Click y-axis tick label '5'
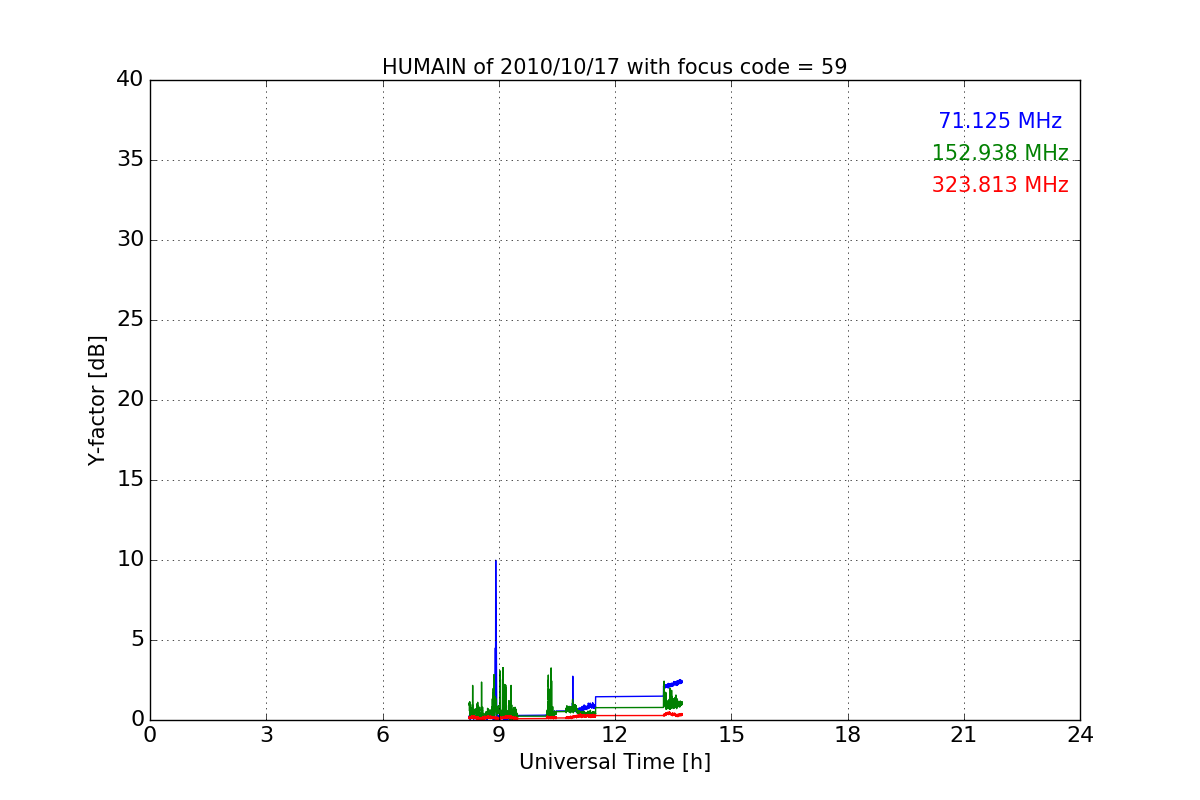Viewport: 1200px width, 800px height. pos(137,640)
